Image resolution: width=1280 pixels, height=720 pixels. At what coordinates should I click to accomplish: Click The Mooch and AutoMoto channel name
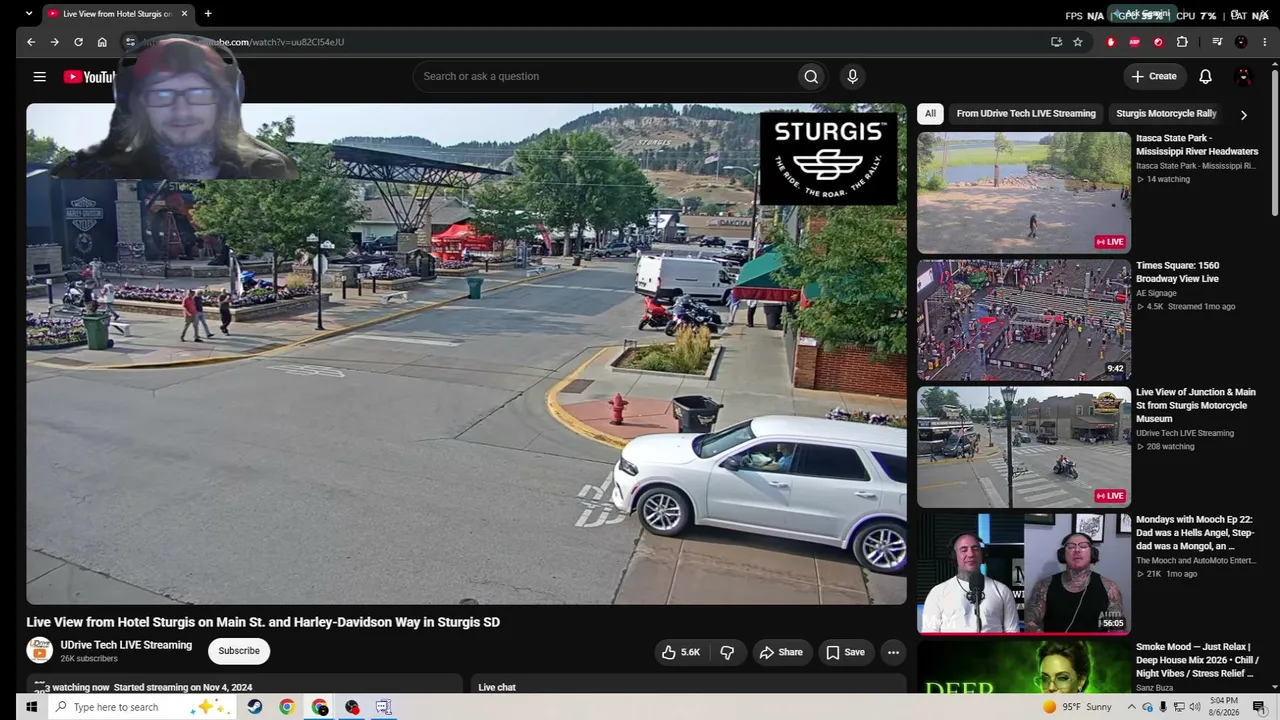1195,561
